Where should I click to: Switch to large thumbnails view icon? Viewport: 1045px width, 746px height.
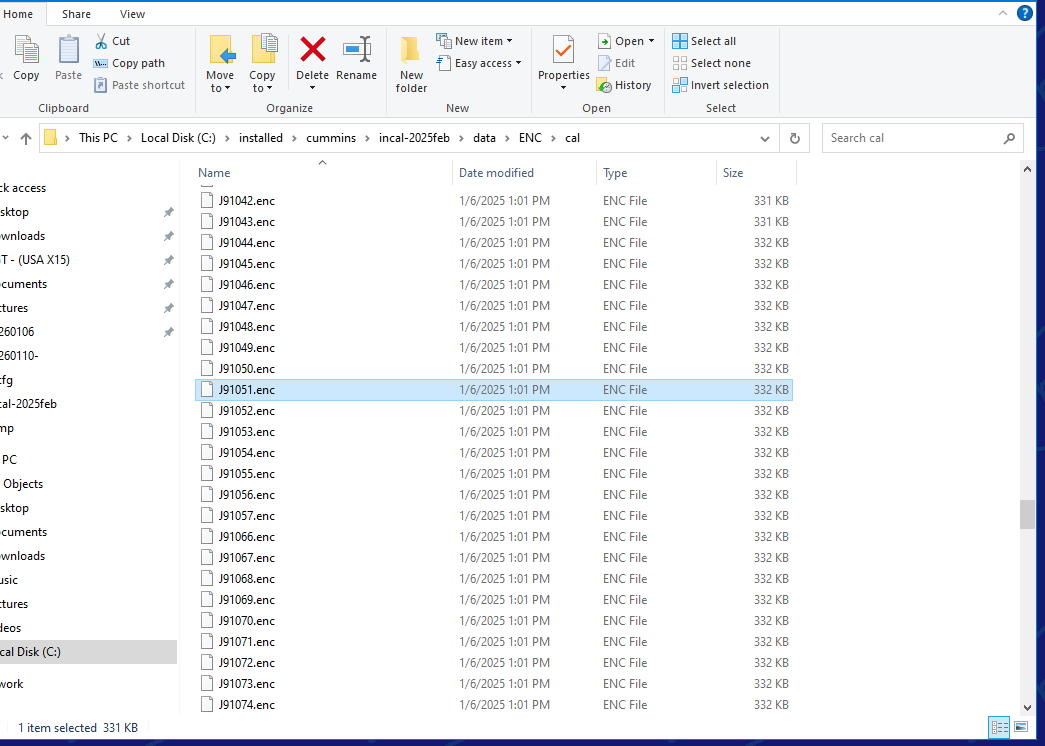(1021, 727)
